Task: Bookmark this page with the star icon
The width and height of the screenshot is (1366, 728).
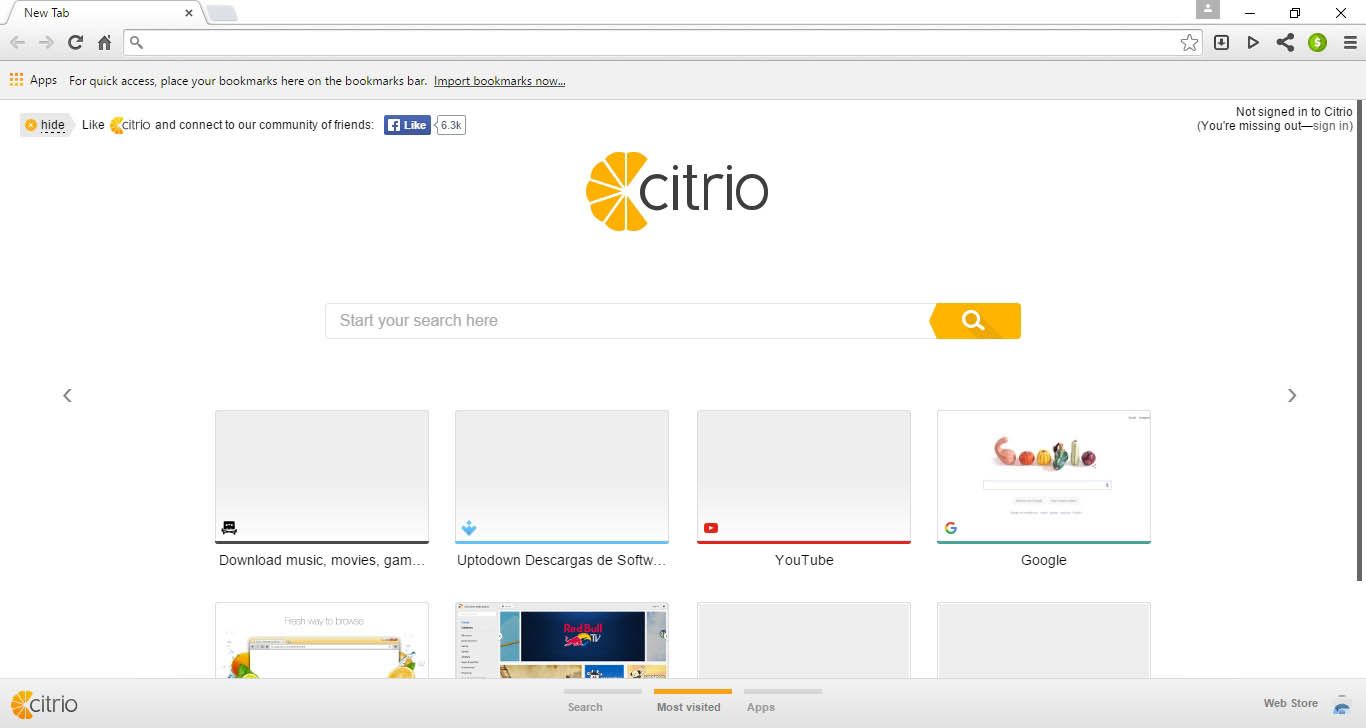Action: (1189, 42)
